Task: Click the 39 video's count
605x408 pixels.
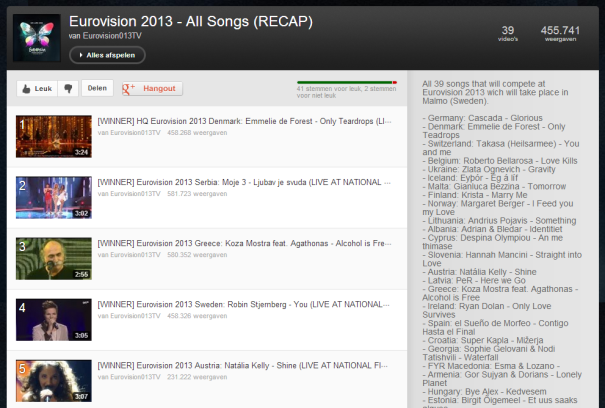Action: pos(508,33)
